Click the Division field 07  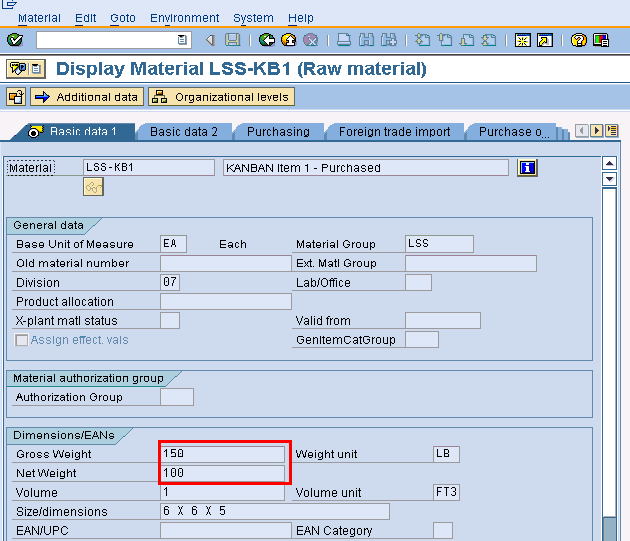point(170,282)
